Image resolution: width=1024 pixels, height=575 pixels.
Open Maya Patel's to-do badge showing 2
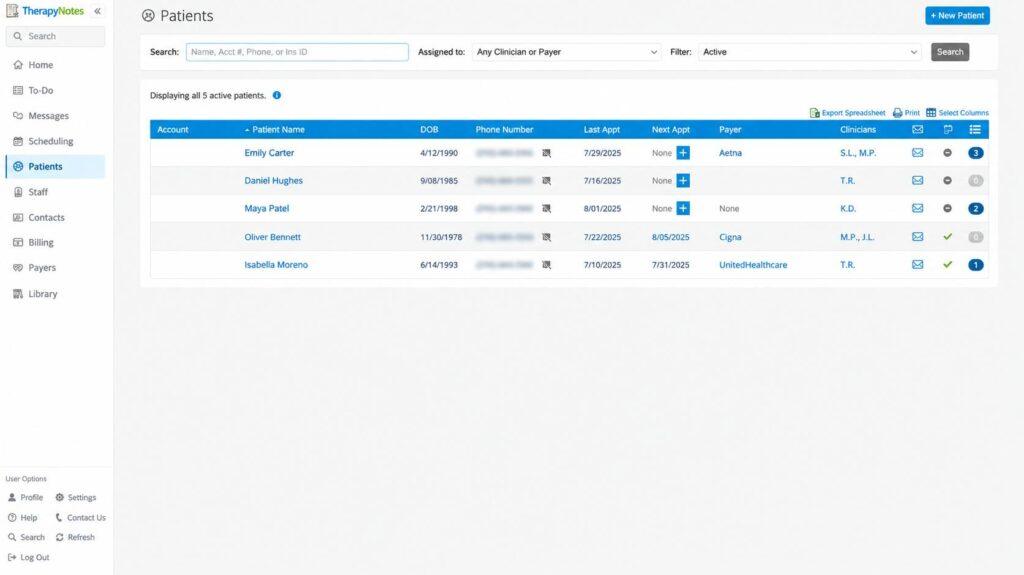976,209
